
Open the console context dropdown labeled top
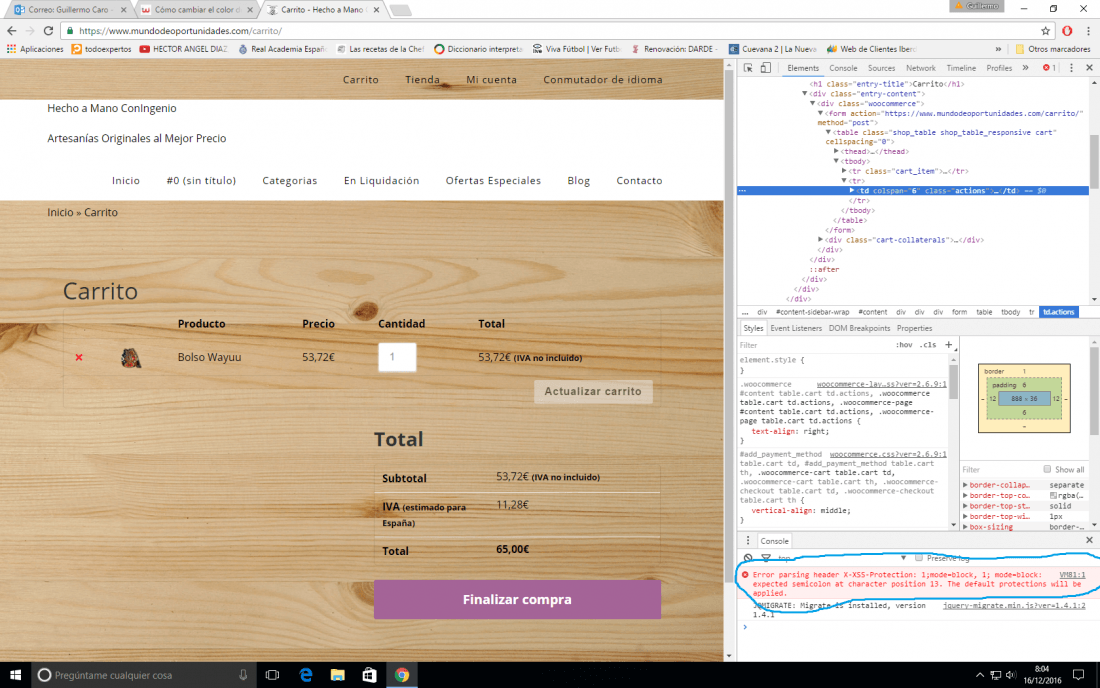842,558
